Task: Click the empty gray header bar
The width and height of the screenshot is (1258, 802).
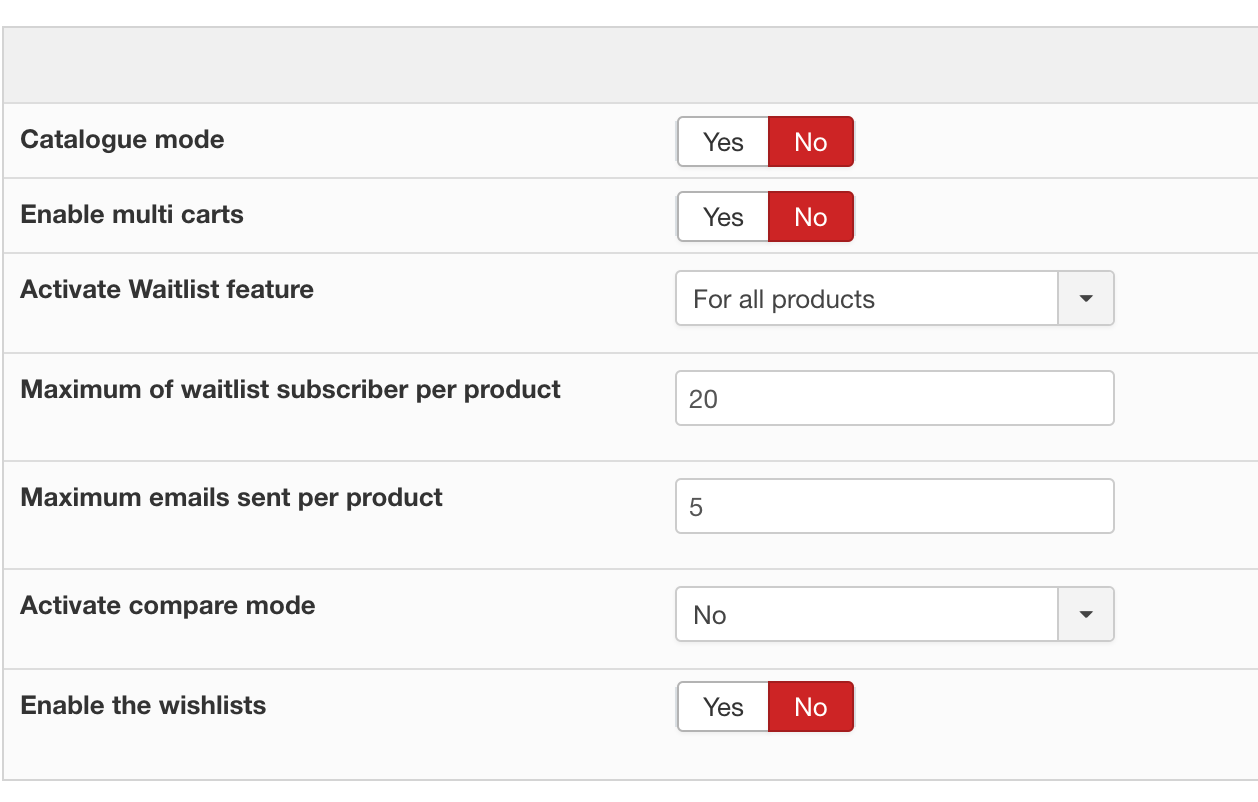Action: coord(630,66)
